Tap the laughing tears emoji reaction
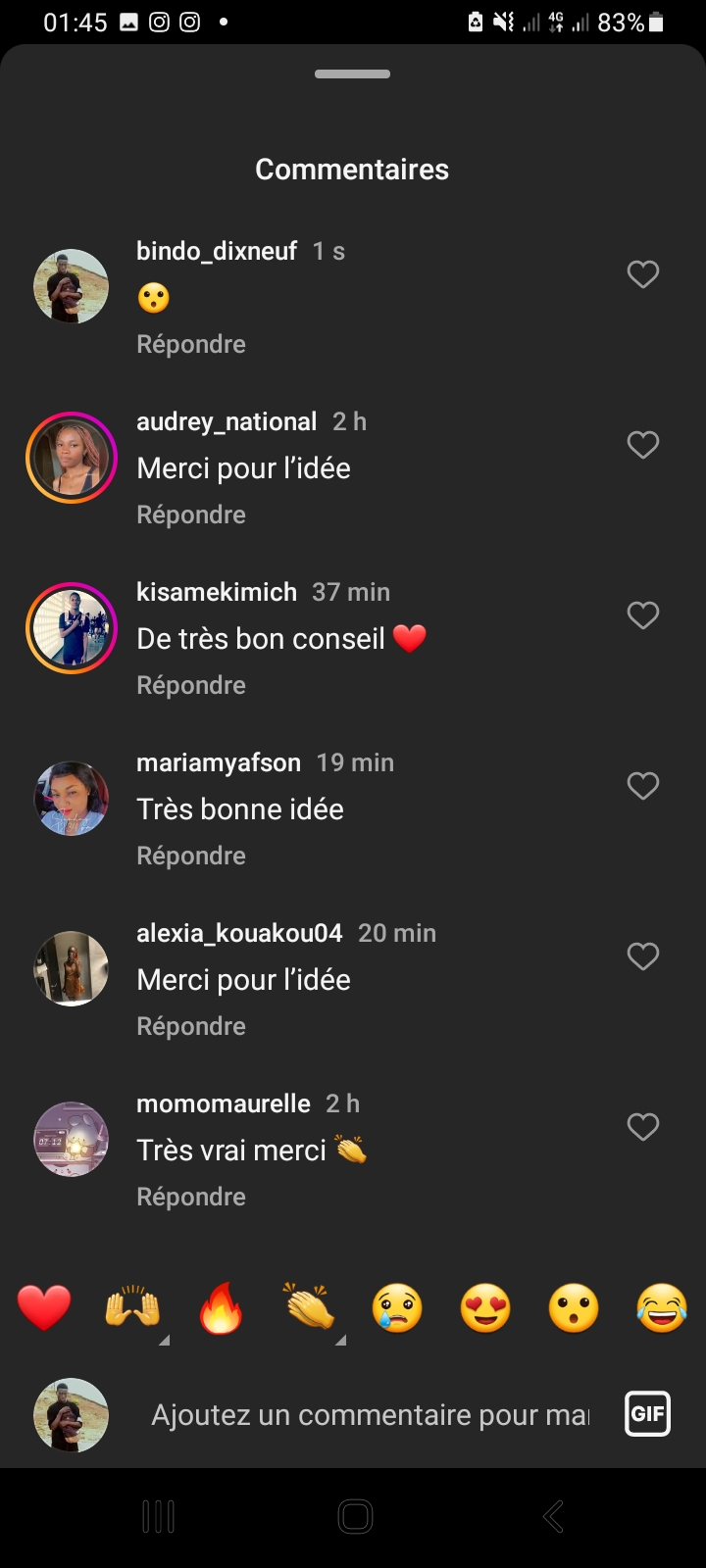Viewport: 706px width, 1568px height. coord(662,1308)
